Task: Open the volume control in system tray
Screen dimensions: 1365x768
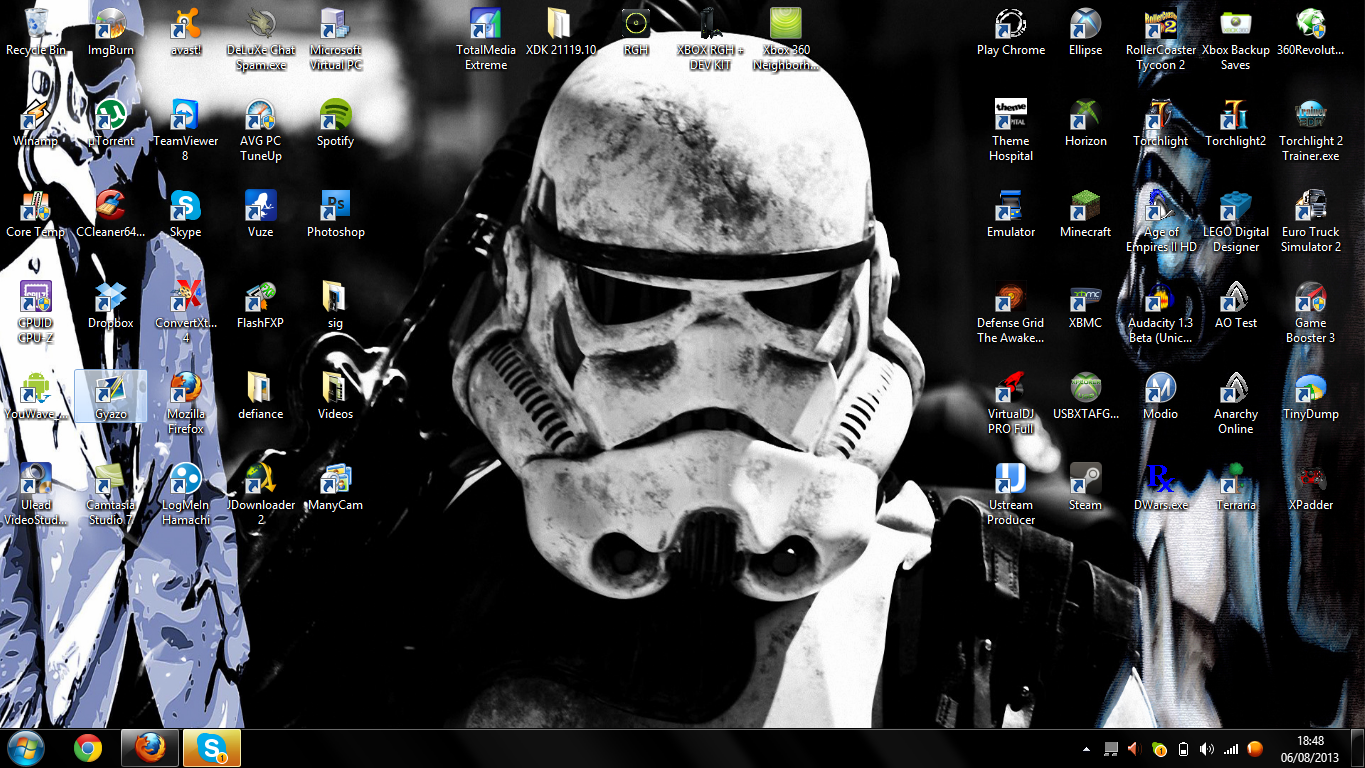Action: (x=1207, y=749)
